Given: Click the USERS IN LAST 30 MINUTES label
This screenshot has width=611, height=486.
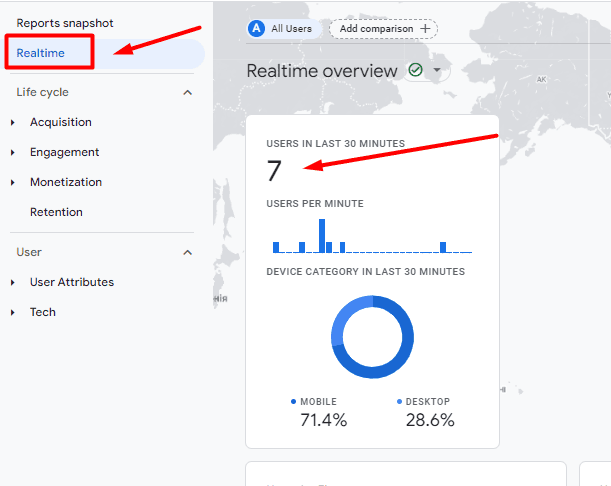Looking at the screenshot, I should 336,143.
